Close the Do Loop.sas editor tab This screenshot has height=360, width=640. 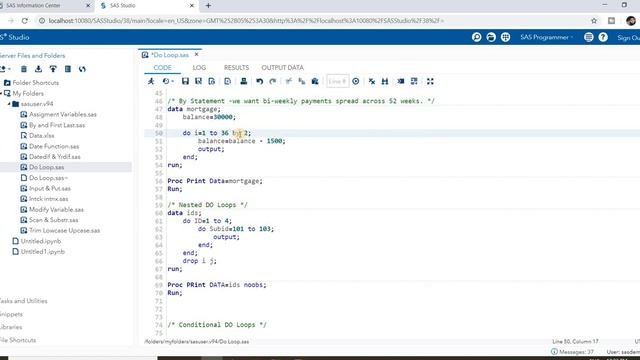(196, 54)
